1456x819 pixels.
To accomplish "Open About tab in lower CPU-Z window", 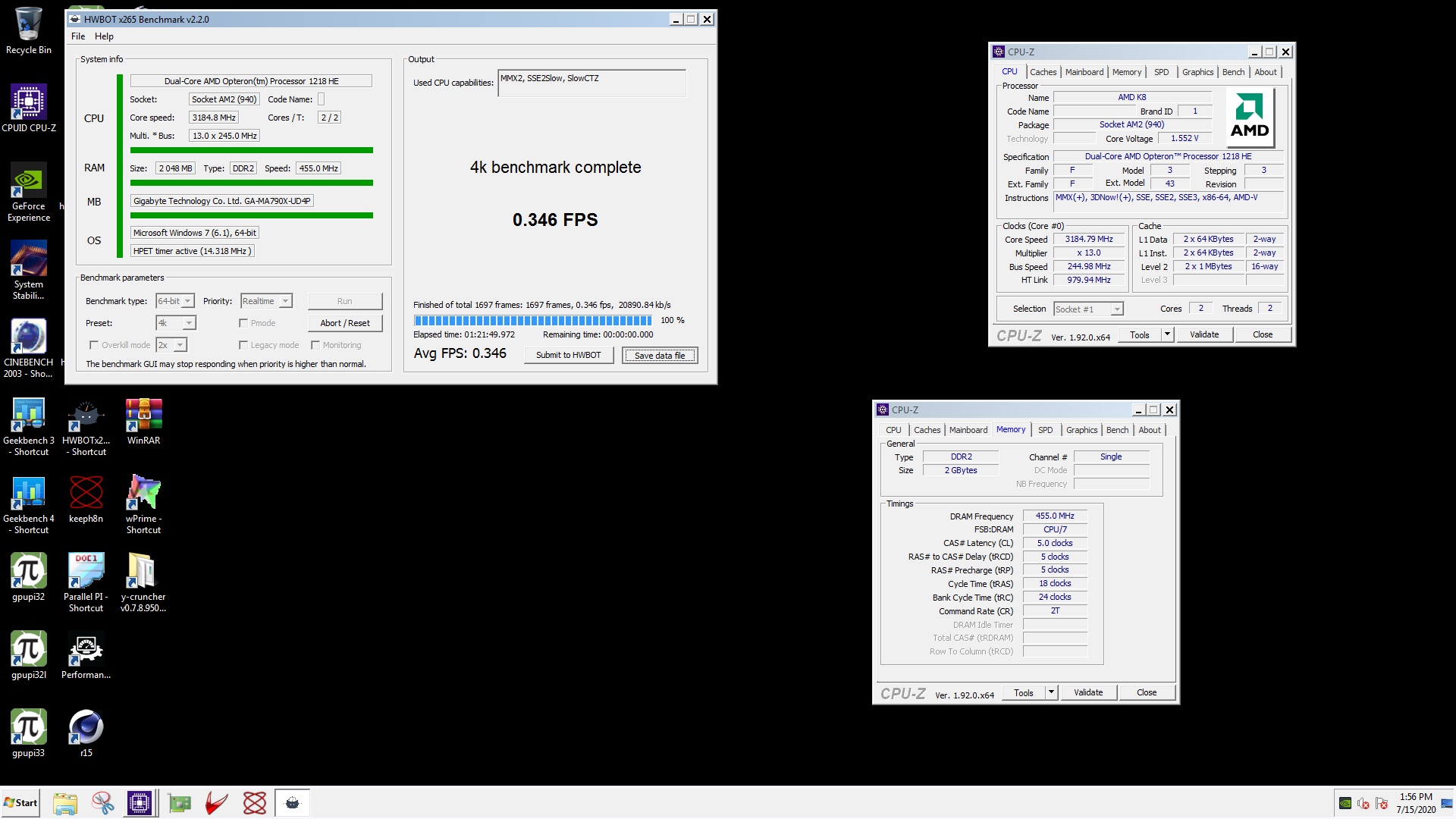I will click(x=1150, y=430).
